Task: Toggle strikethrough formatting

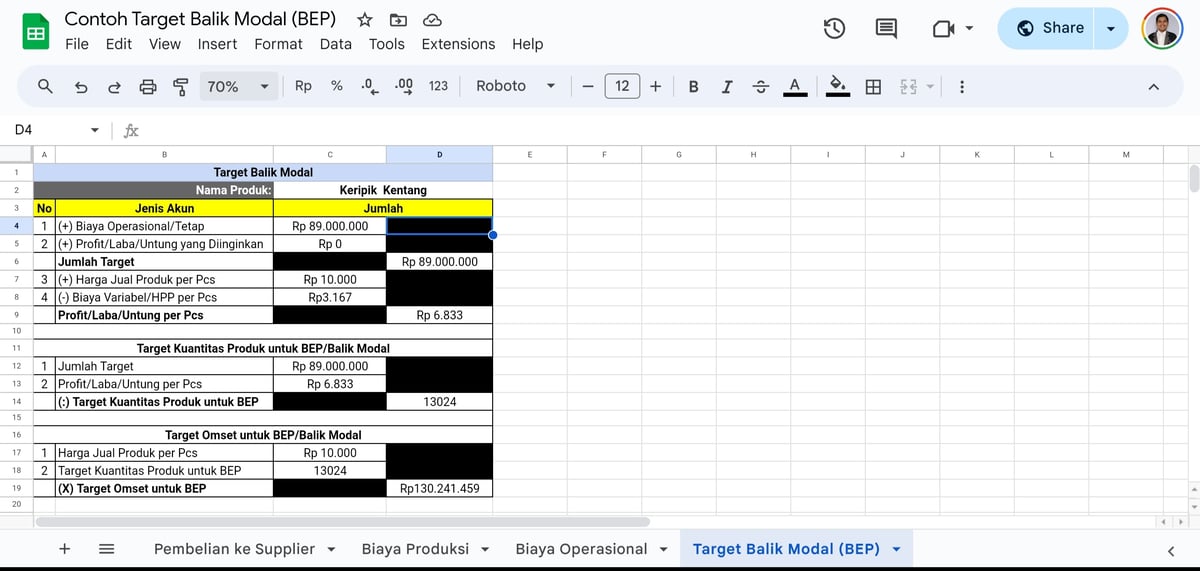Action: pos(760,87)
